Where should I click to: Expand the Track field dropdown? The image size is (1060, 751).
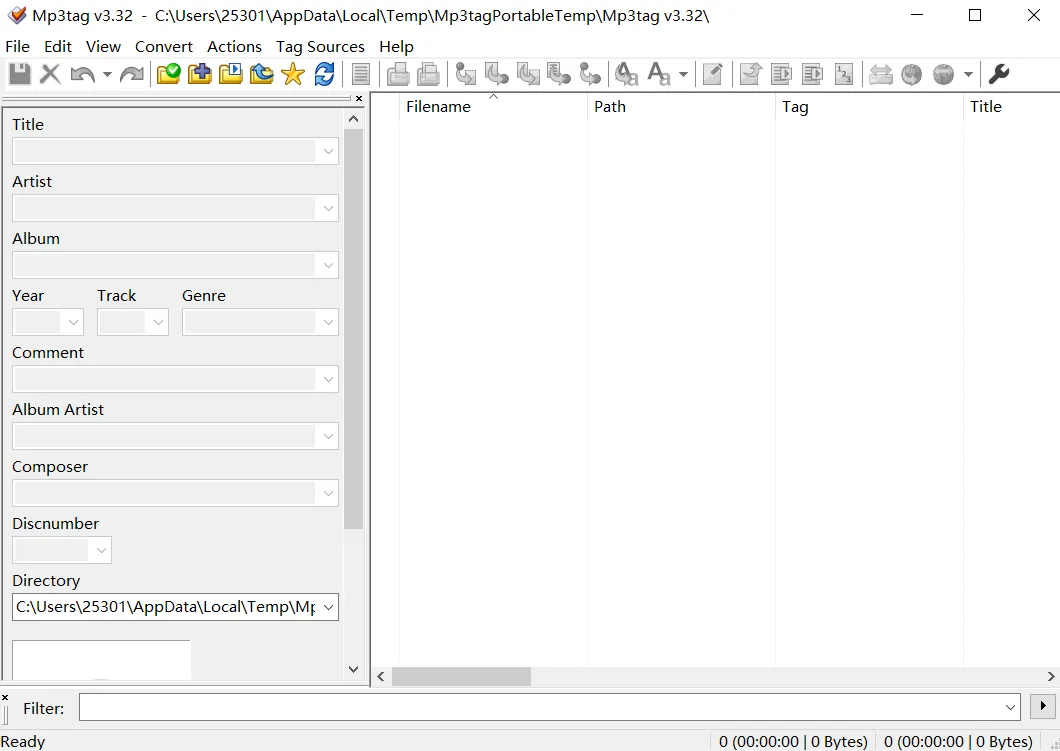[158, 322]
